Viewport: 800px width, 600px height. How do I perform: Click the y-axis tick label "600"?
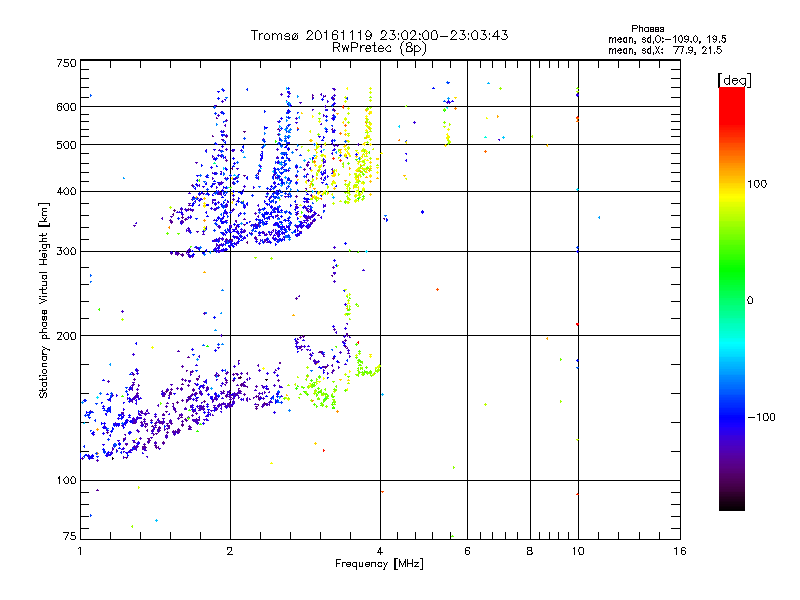[66, 107]
